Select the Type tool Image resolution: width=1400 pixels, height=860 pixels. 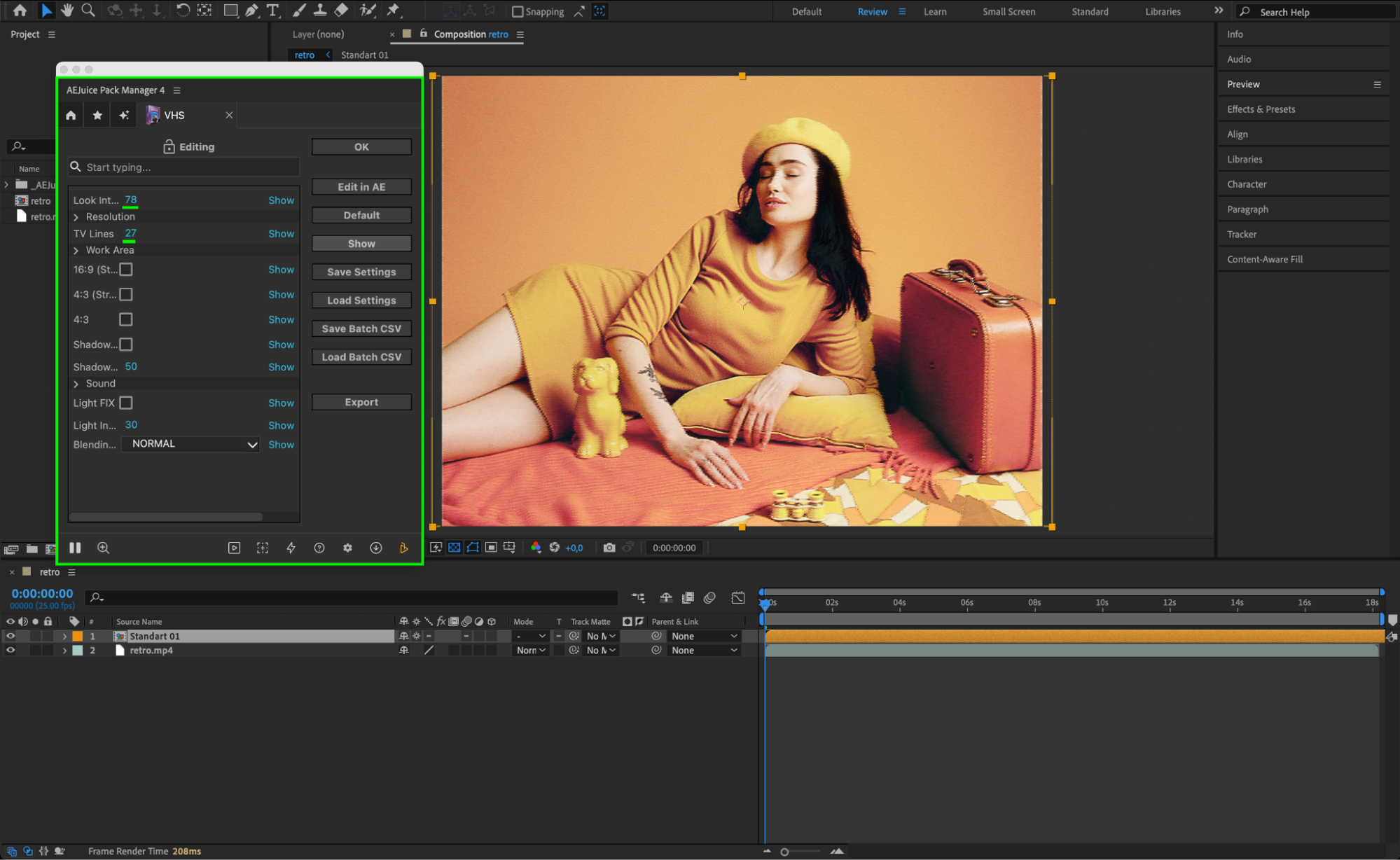272,11
